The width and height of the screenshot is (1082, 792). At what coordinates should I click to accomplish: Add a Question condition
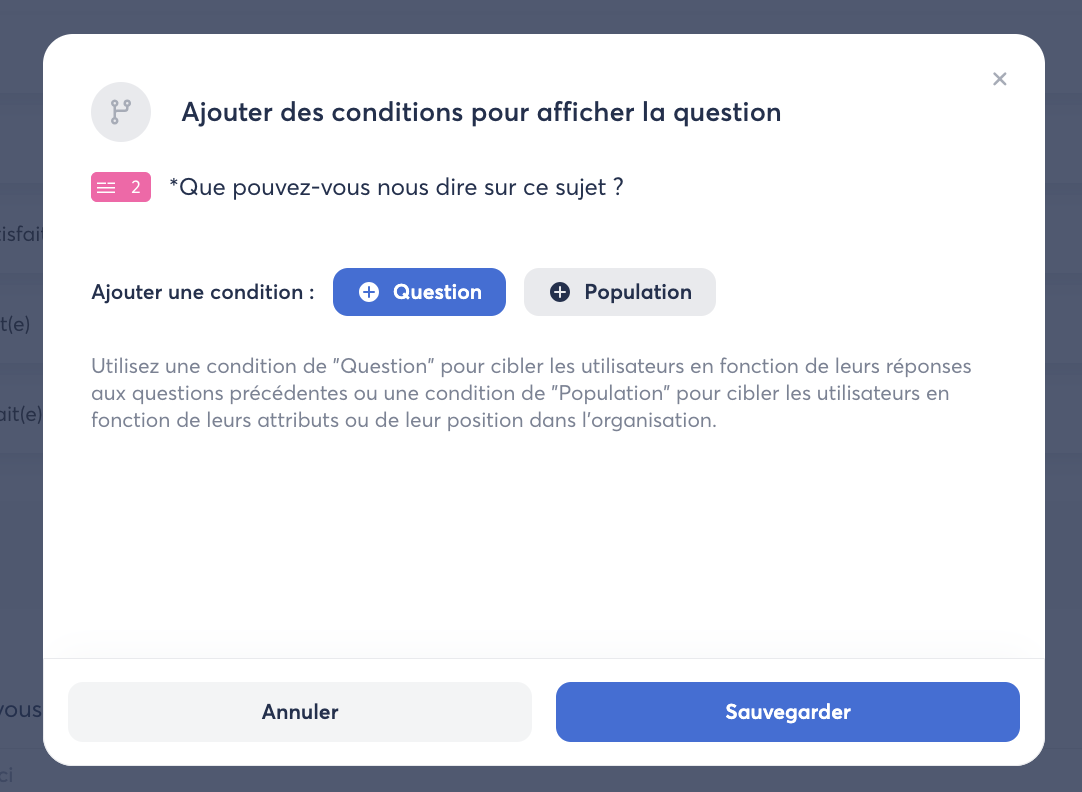pos(419,292)
